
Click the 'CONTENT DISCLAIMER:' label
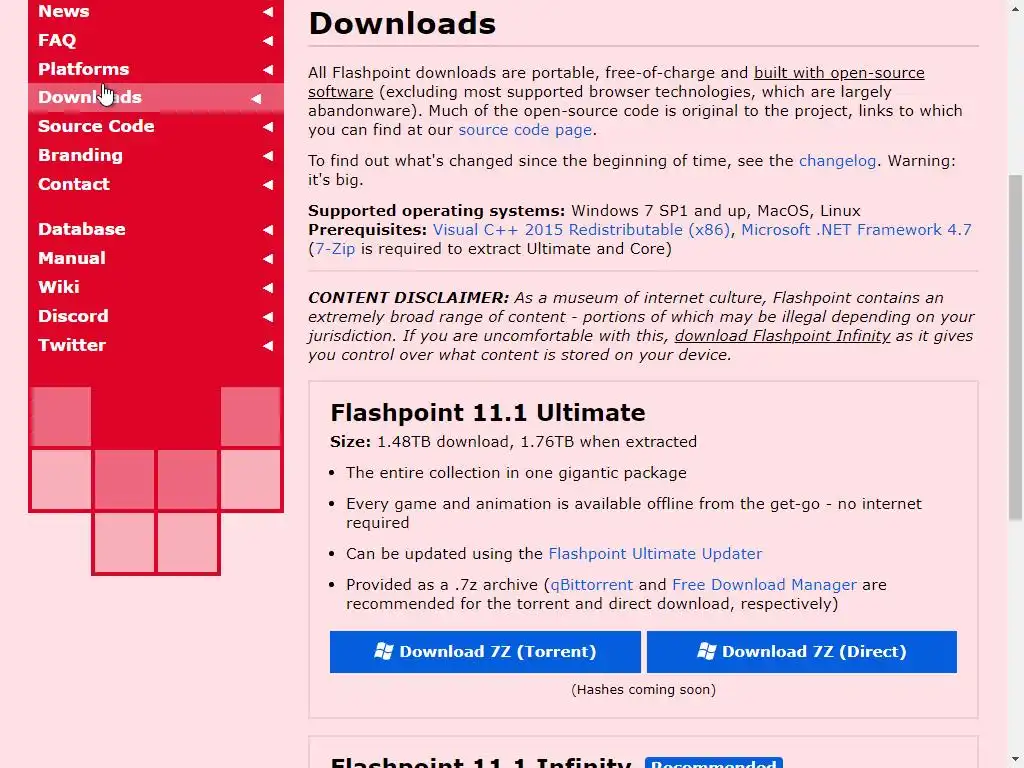click(408, 298)
